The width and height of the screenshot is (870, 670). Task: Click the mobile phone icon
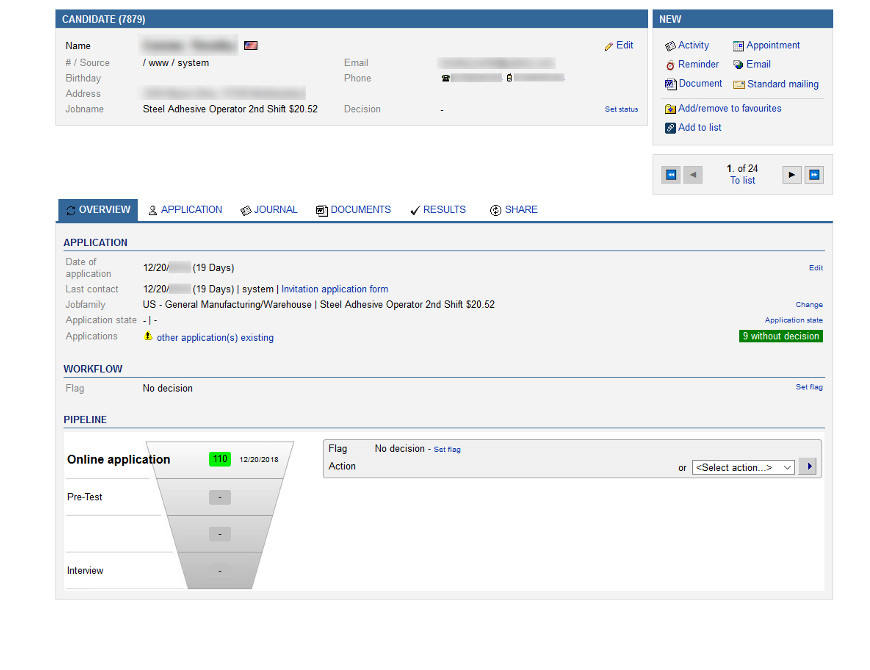click(509, 78)
